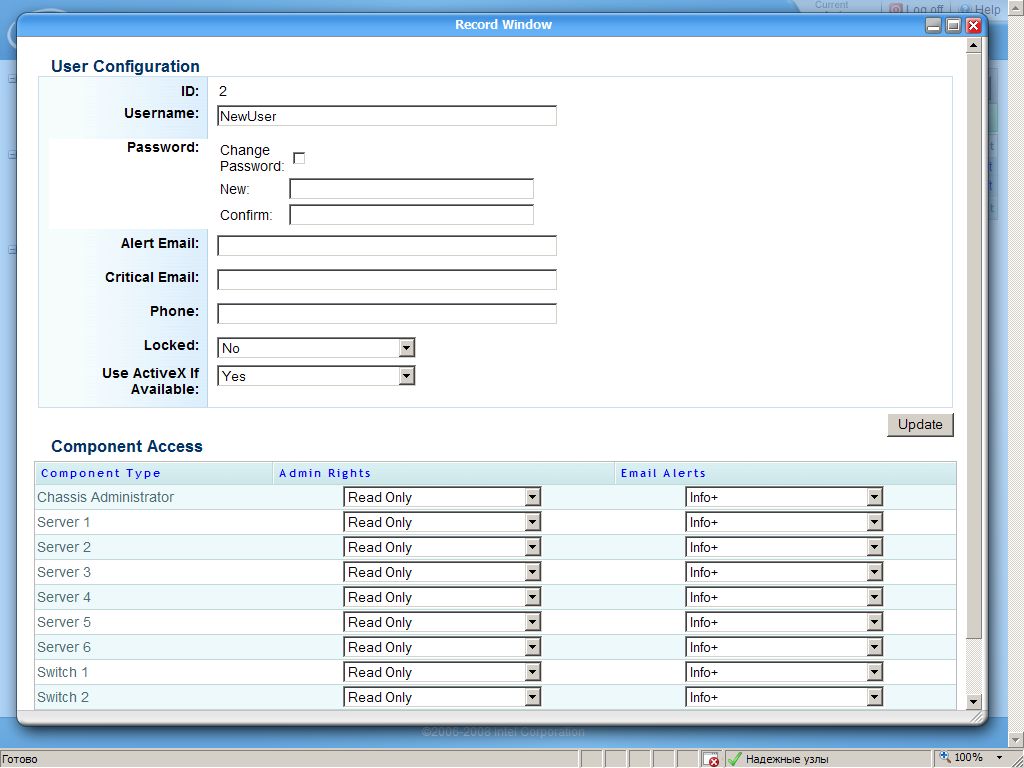The image size is (1024, 768).
Task: Open Chassis Administrator admin rights dropdown
Action: pos(532,497)
